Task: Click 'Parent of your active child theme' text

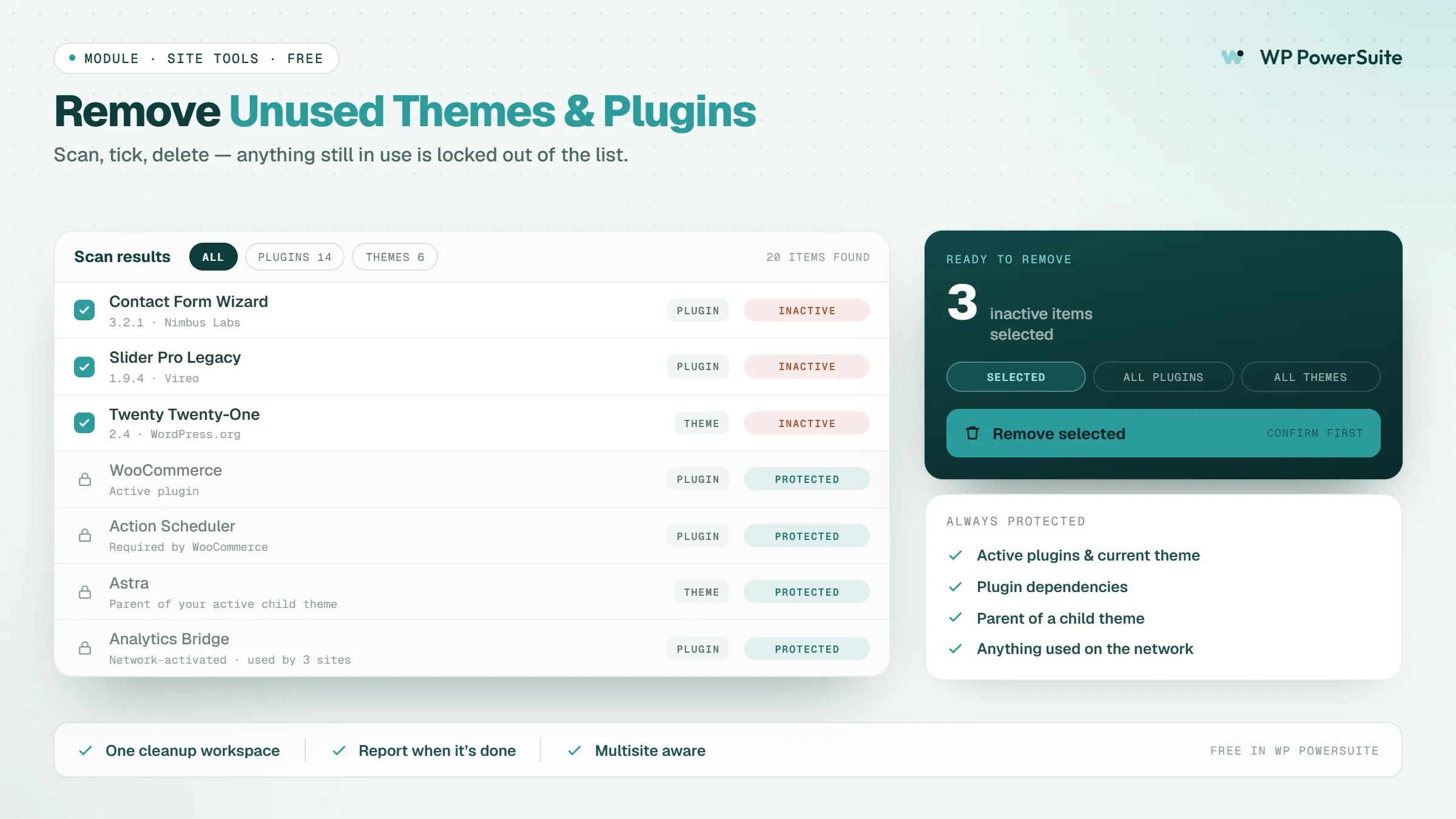Action: coord(223,604)
